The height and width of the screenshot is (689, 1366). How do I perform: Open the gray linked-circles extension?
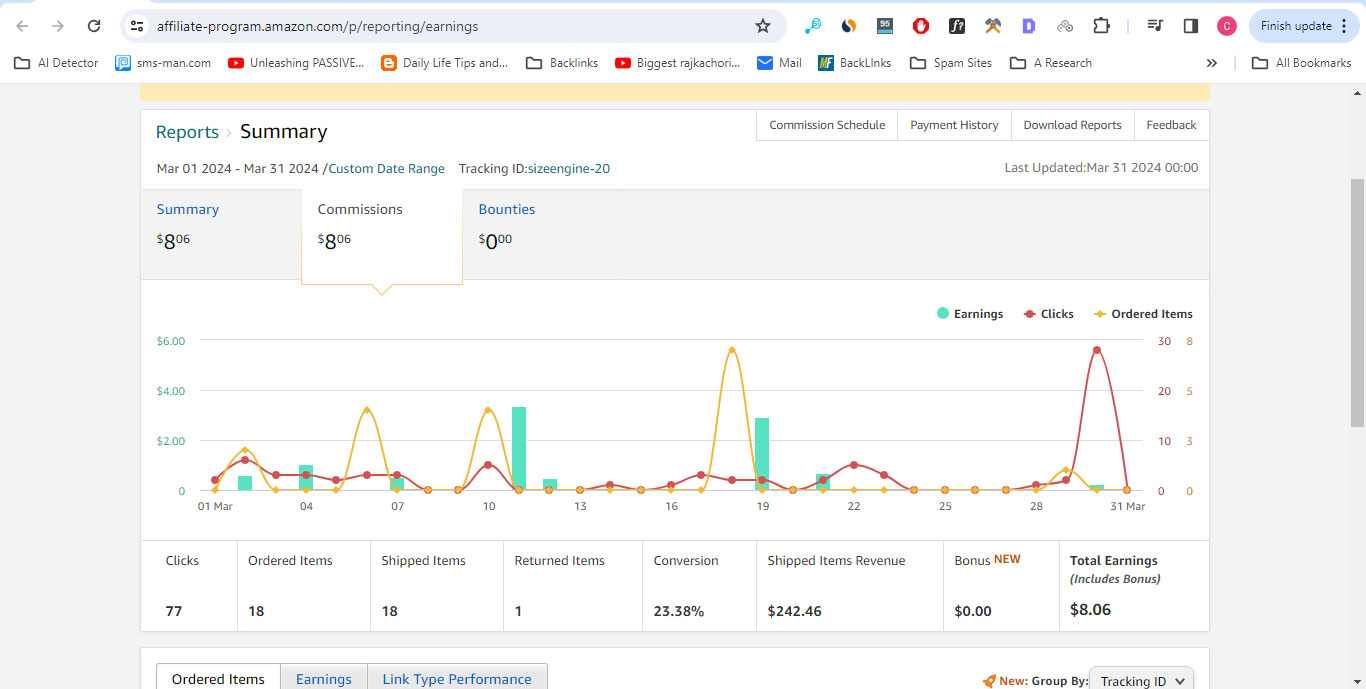click(x=1065, y=26)
